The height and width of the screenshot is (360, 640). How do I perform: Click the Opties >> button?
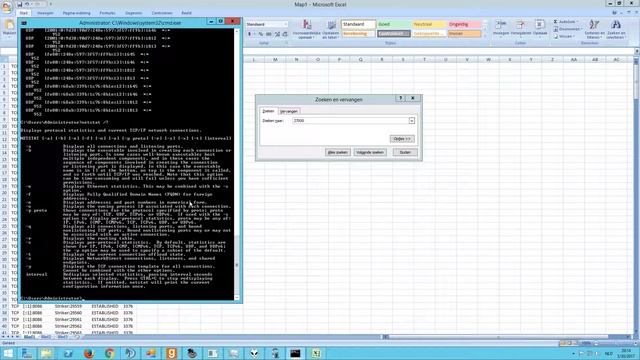coord(402,139)
